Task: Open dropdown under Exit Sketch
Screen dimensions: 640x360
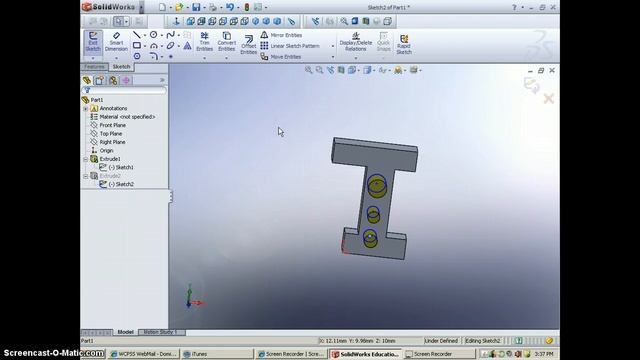Action: coord(93,58)
